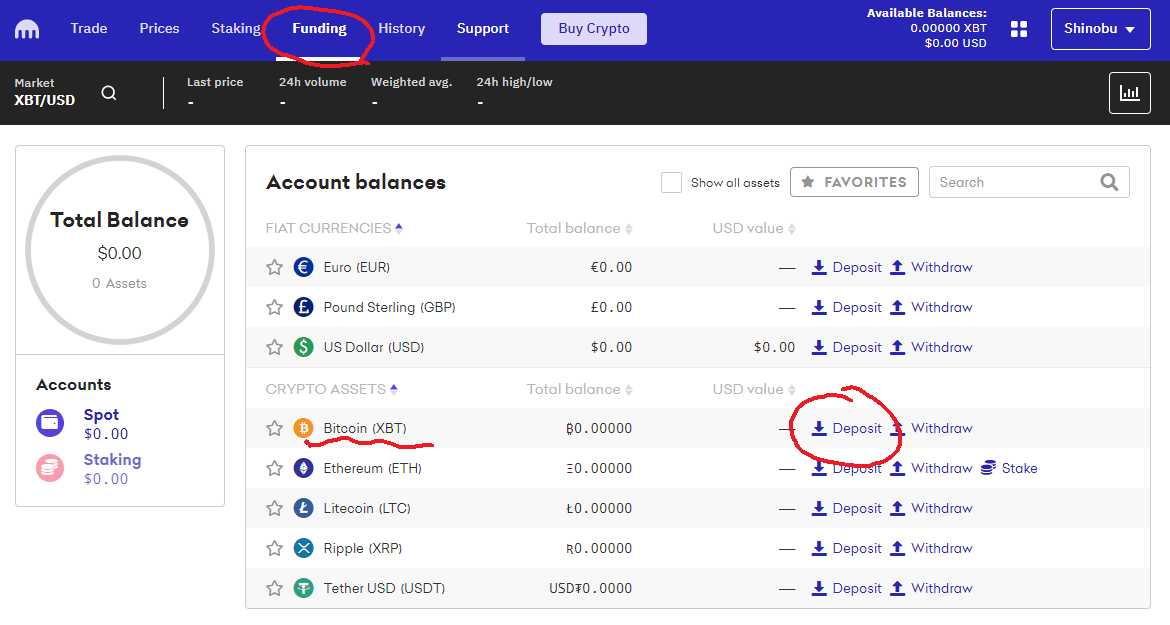
Task: Click the Litecoin currency icon
Action: point(303,507)
